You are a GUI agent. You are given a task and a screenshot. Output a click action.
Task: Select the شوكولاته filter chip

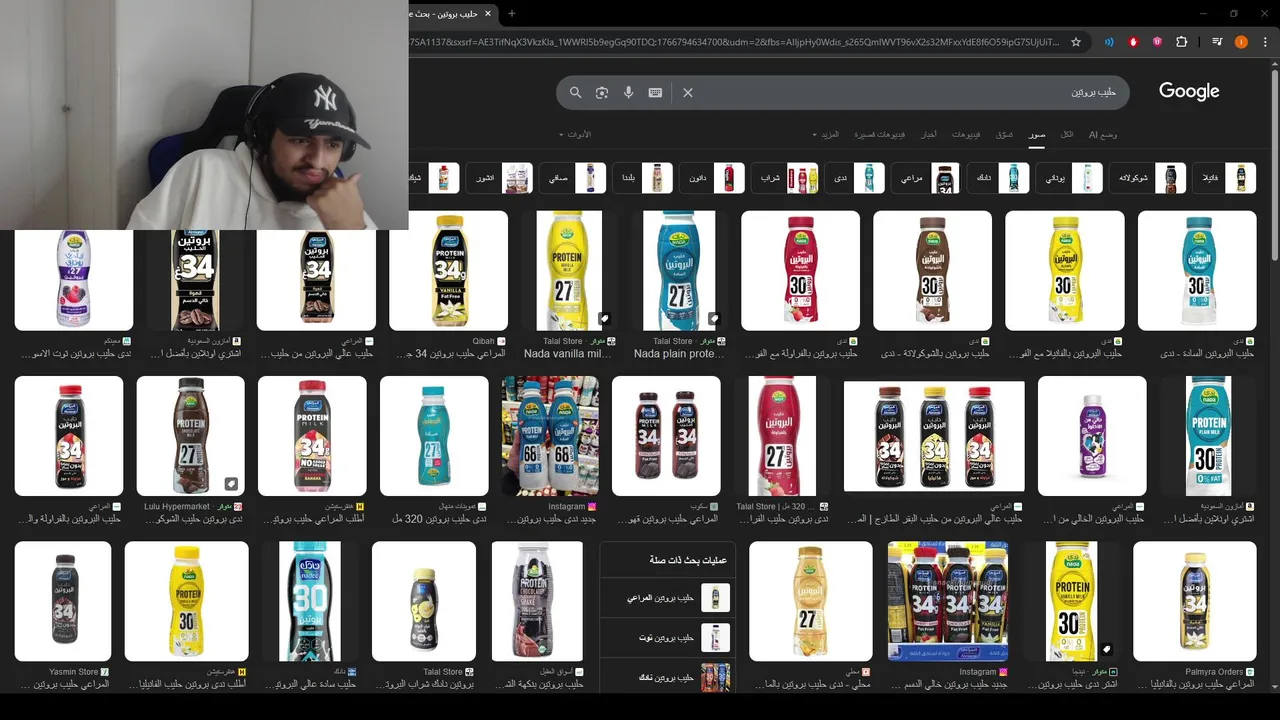[x=1148, y=178]
